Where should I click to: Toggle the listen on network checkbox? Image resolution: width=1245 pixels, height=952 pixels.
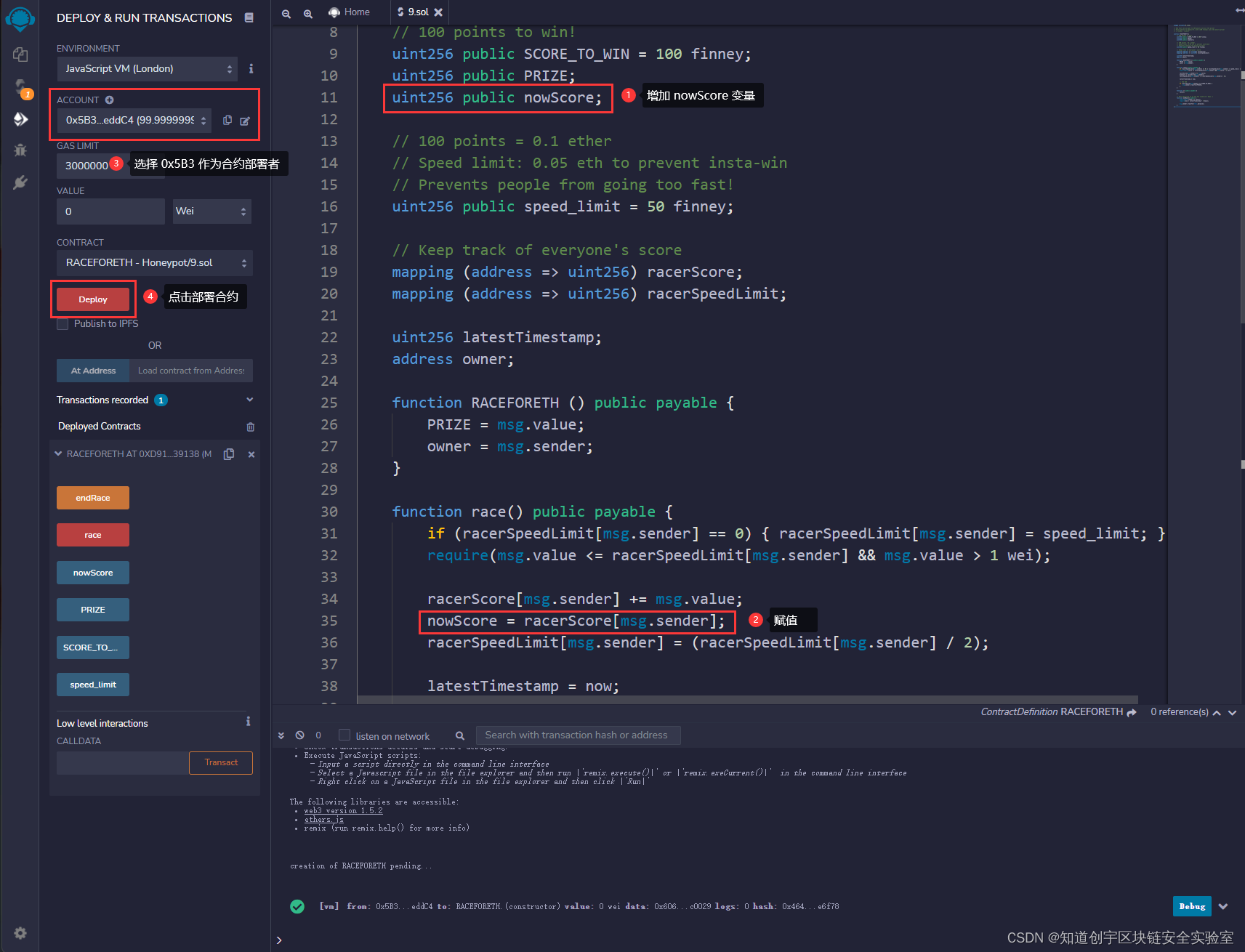pyautogui.click(x=345, y=735)
